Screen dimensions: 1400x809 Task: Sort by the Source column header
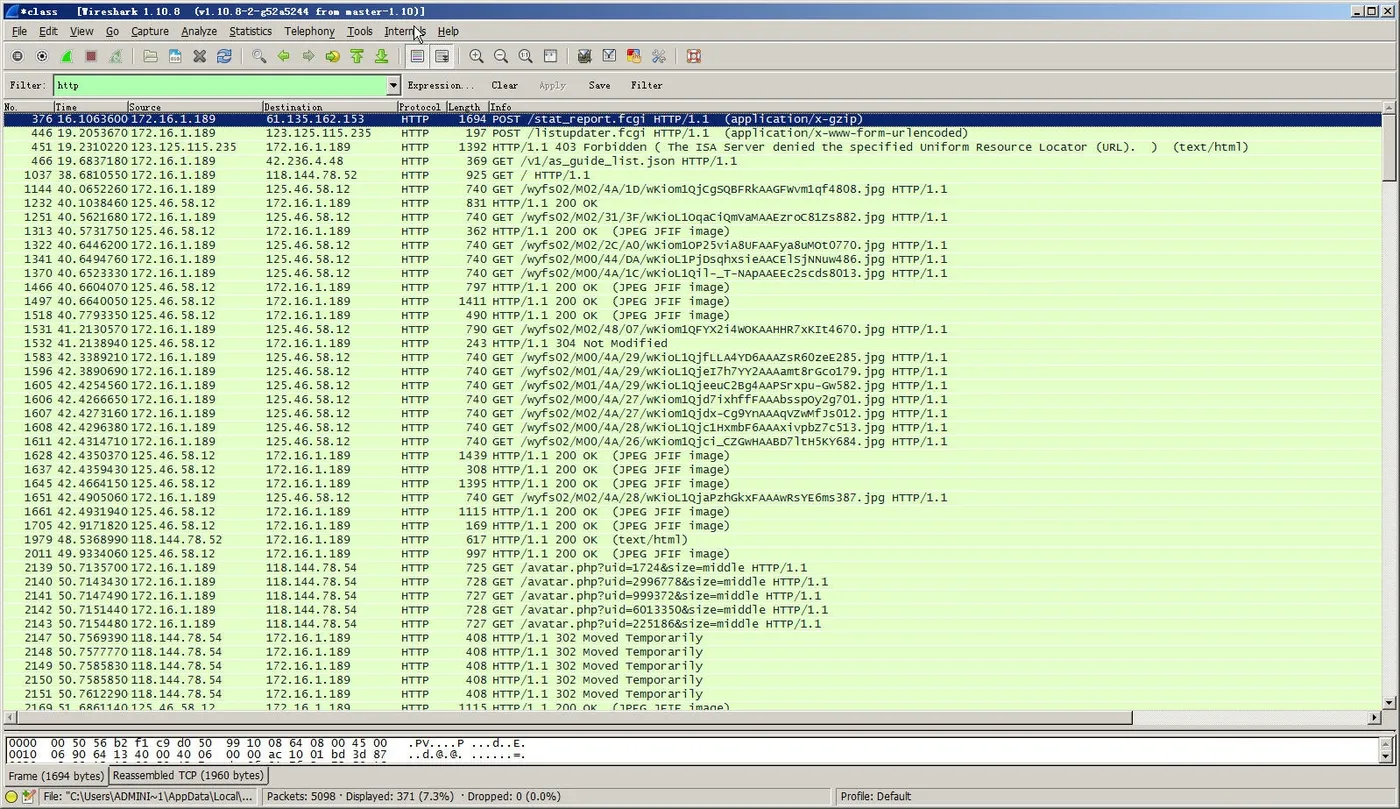click(x=195, y=107)
